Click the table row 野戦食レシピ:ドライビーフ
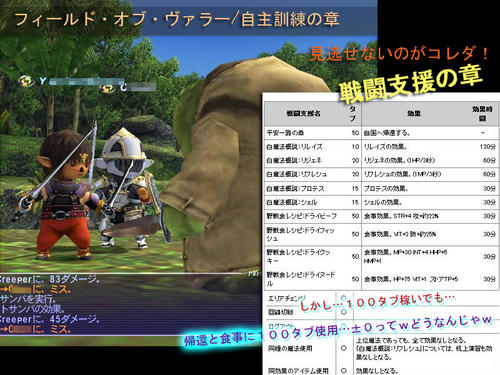Screen dimensions: 500x375 point(381,216)
